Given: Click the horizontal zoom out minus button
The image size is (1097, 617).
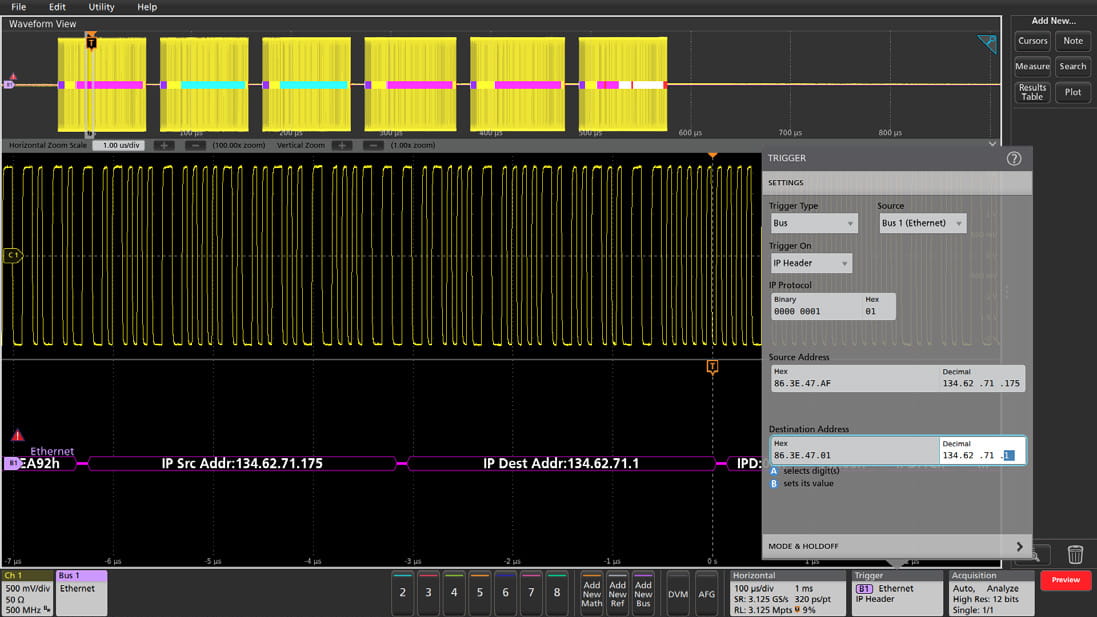Looking at the screenshot, I should (195, 146).
